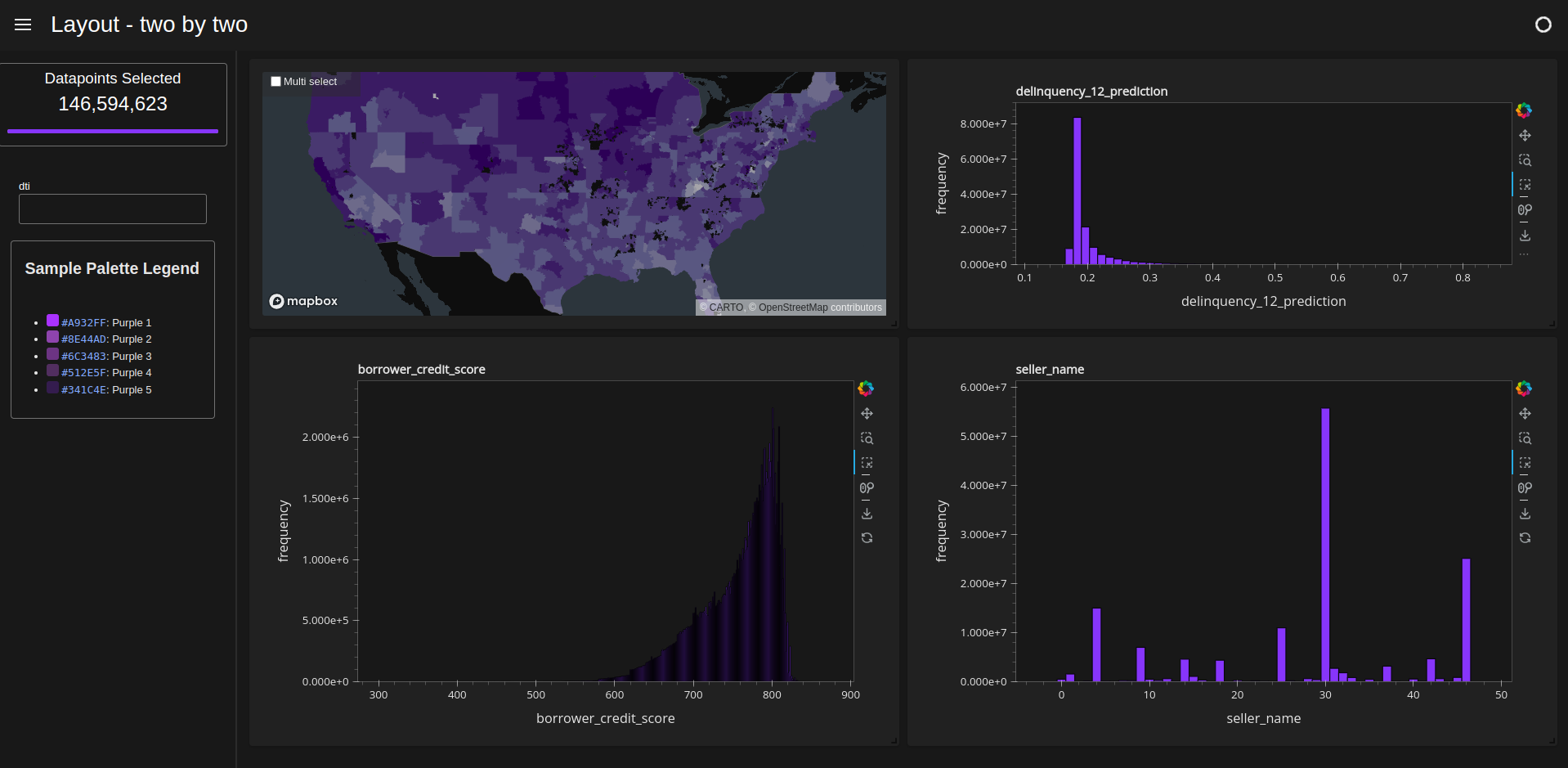Open the CARTO attribution link
Image resolution: width=1568 pixels, height=768 pixels.
tap(722, 308)
